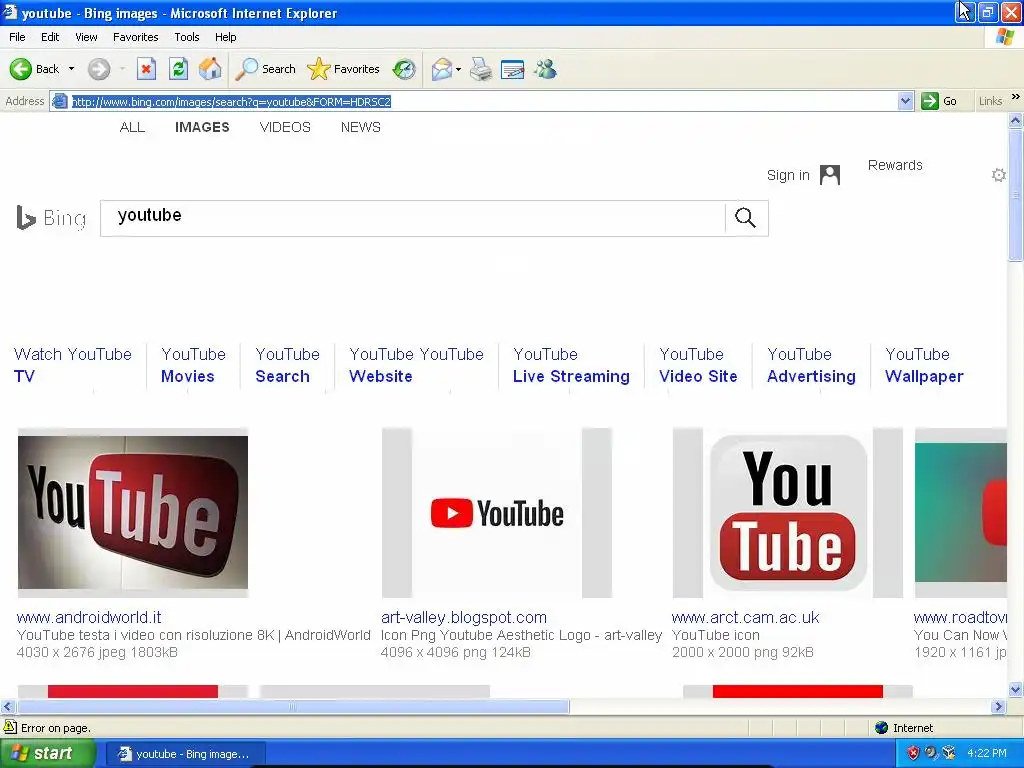Open Favorites pane with star icon
The width and height of the screenshot is (1024, 768).
[344, 69]
